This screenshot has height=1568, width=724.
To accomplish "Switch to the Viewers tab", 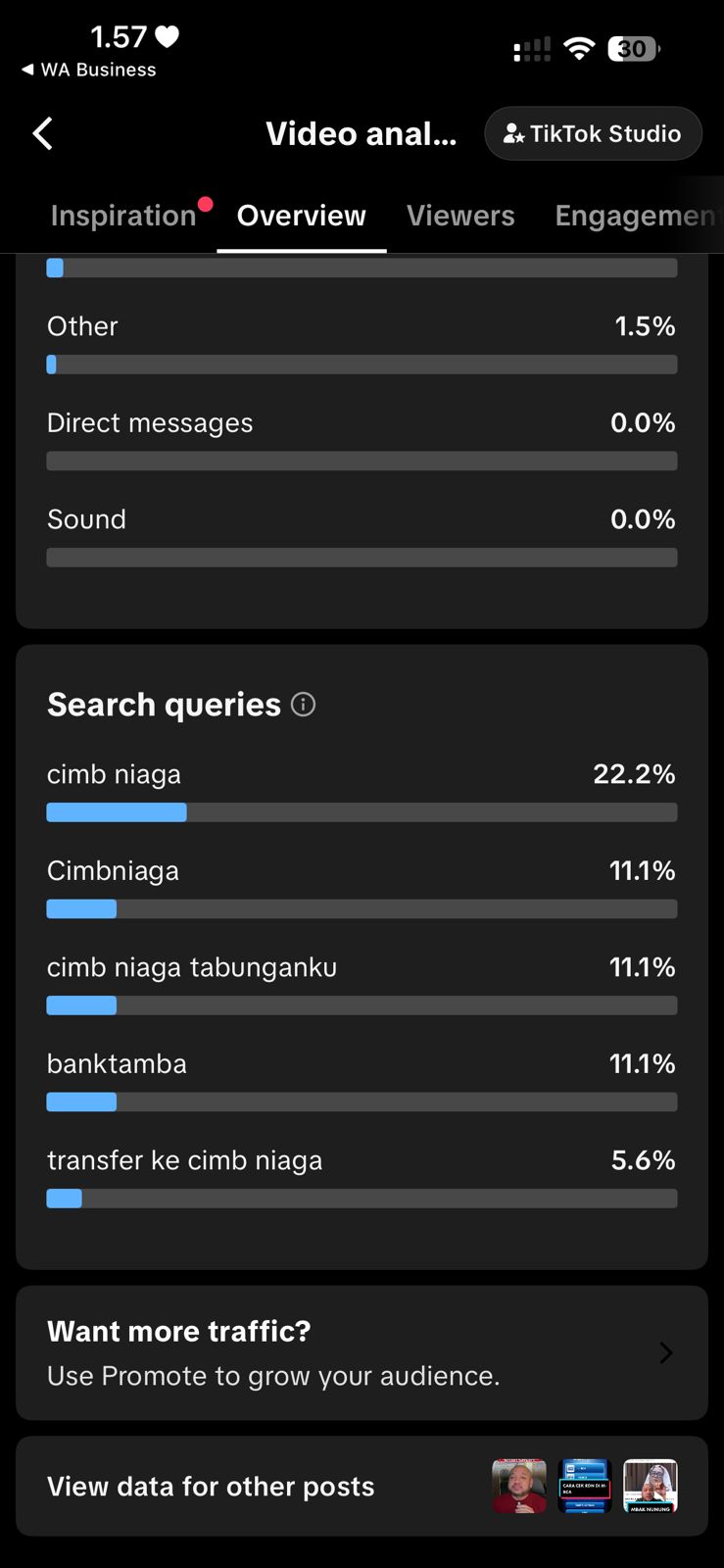I will (460, 216).
